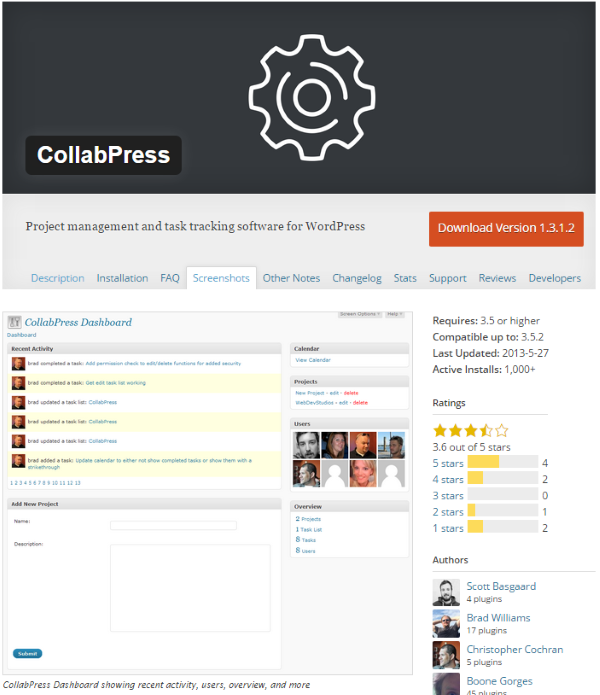Click '5 plugins' under Christopher Cochran
The image size is (600, 695).
click(484, 662)
